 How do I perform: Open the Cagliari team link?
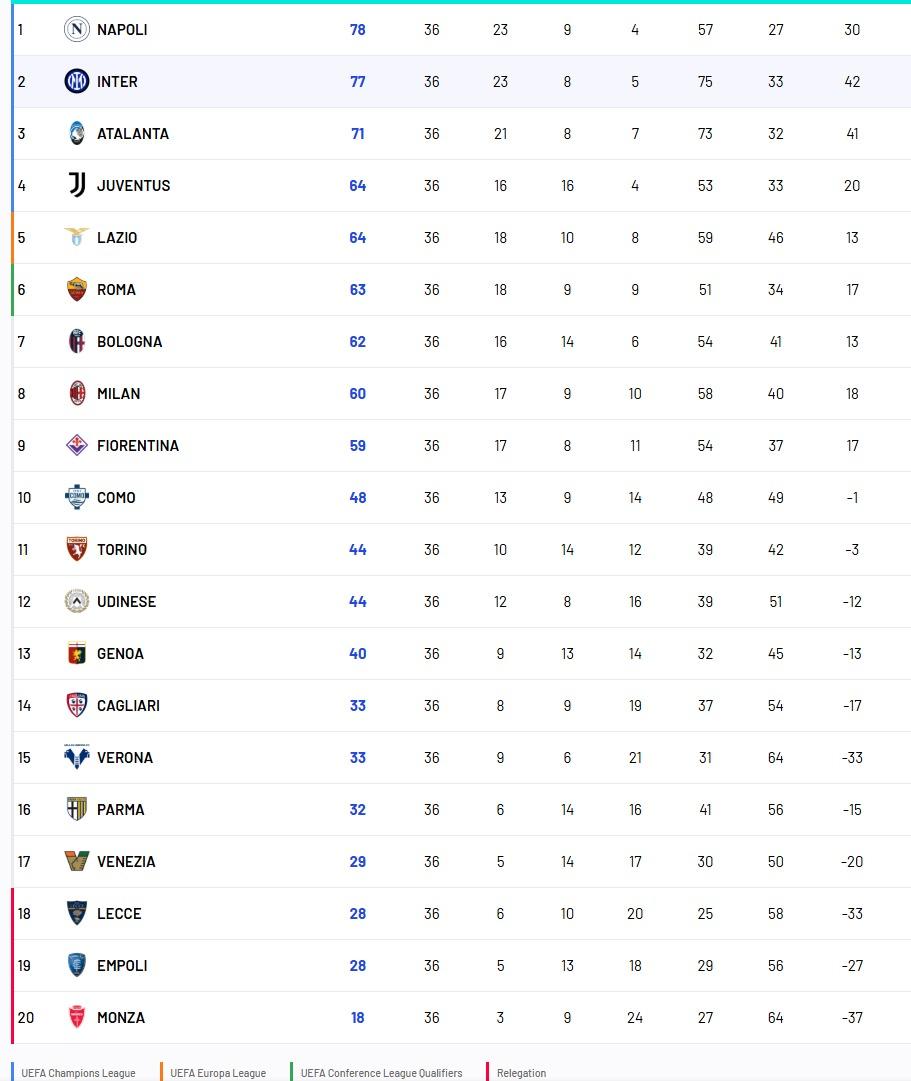[x=128, y=706]
